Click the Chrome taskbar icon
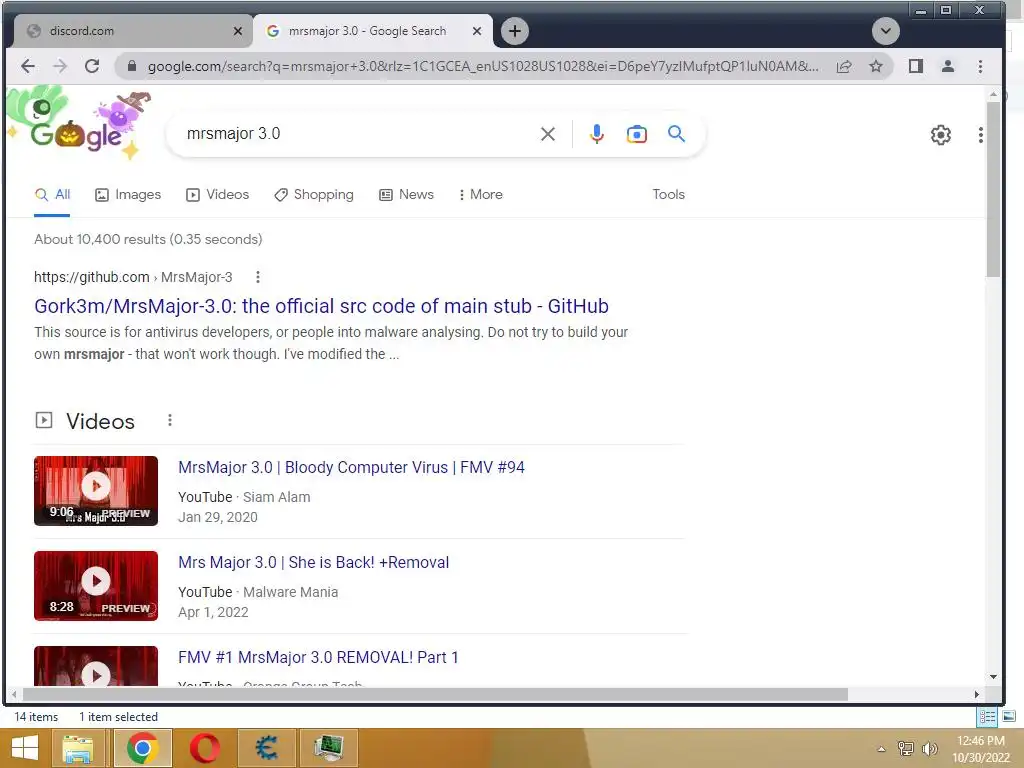 pyautogui.click(x=143, y=748)
